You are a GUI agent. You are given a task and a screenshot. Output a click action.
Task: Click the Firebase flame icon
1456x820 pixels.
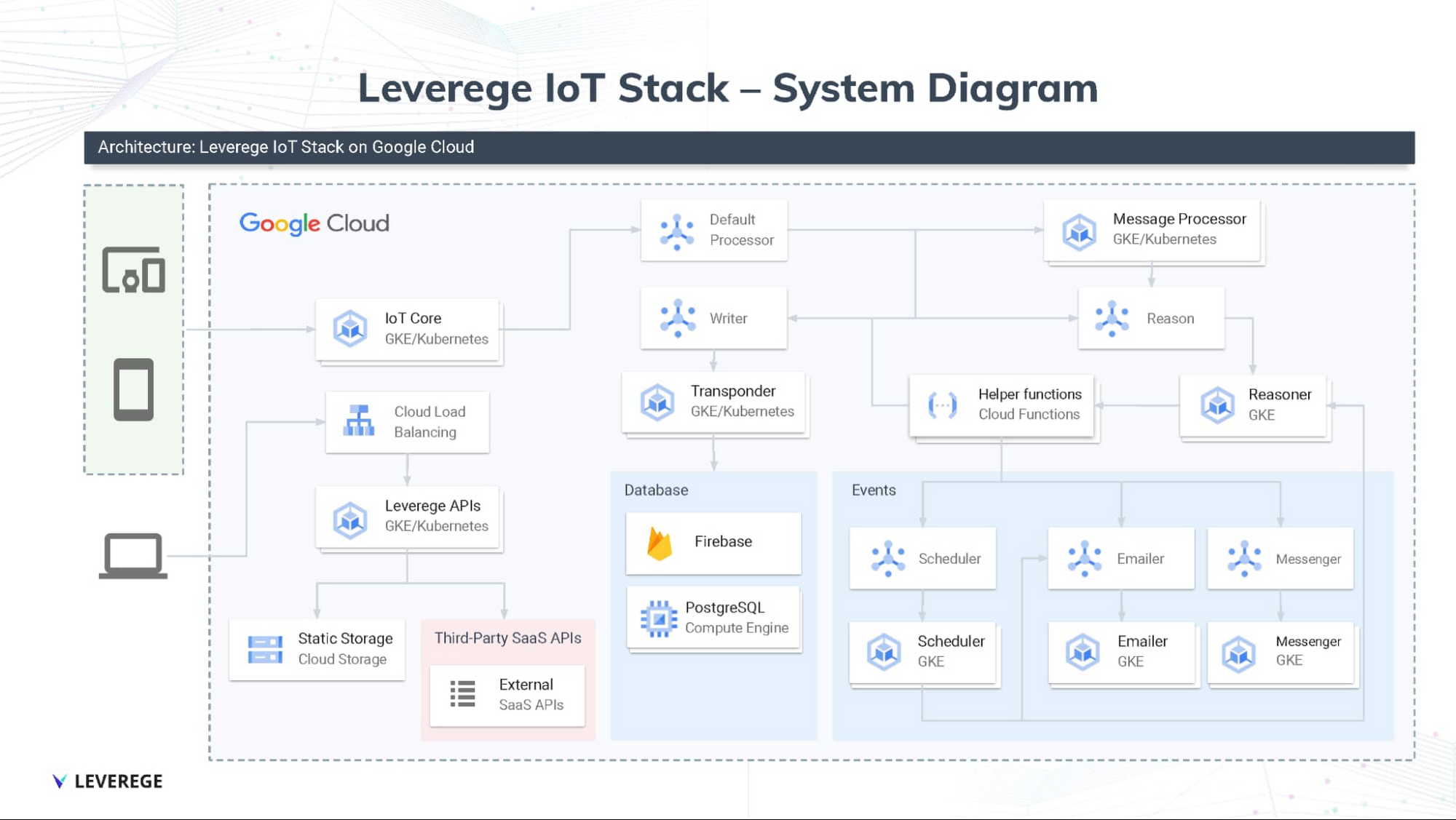pyautogui.click(x=660, y=544)
